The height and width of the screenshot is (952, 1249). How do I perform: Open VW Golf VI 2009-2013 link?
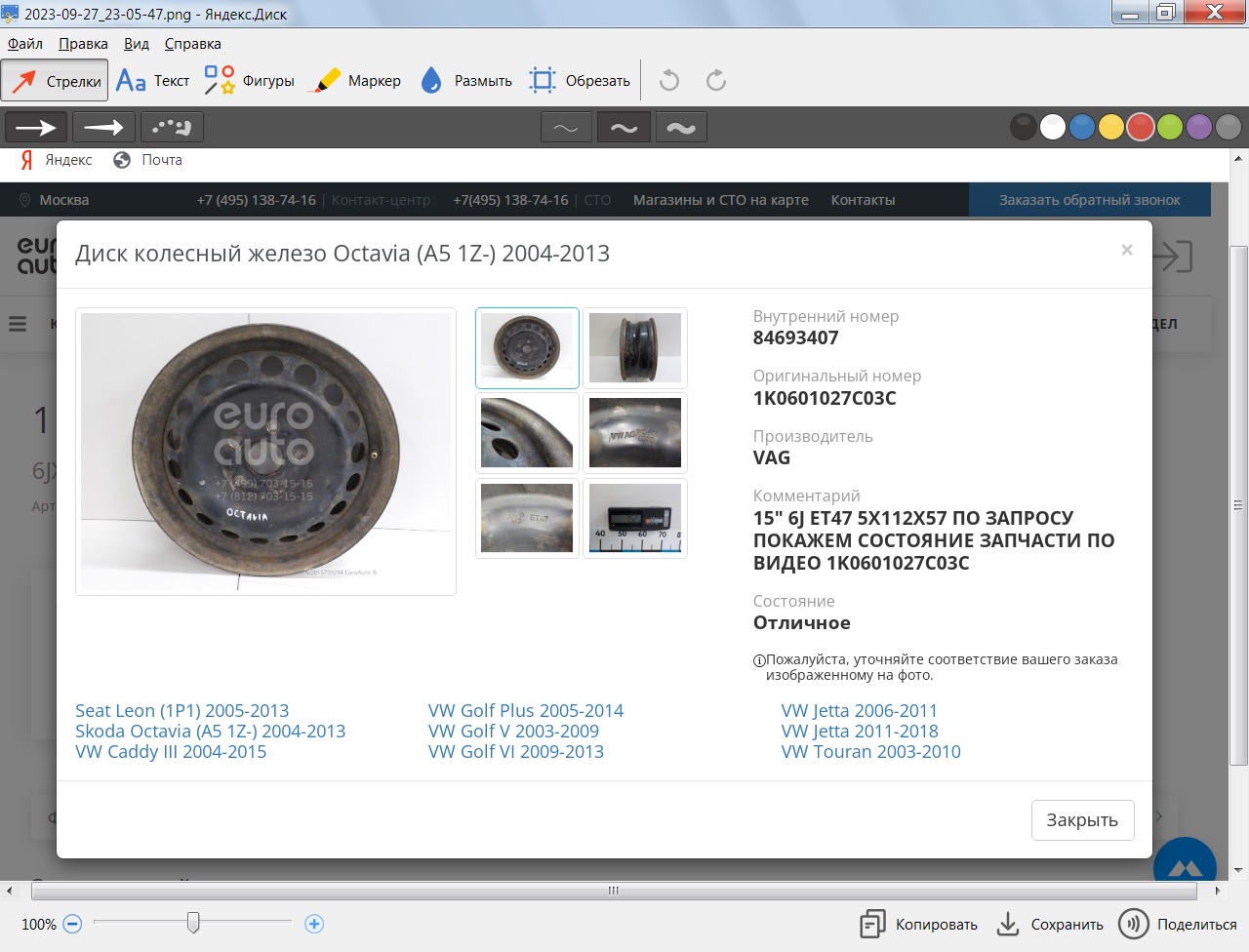[516, 751]
